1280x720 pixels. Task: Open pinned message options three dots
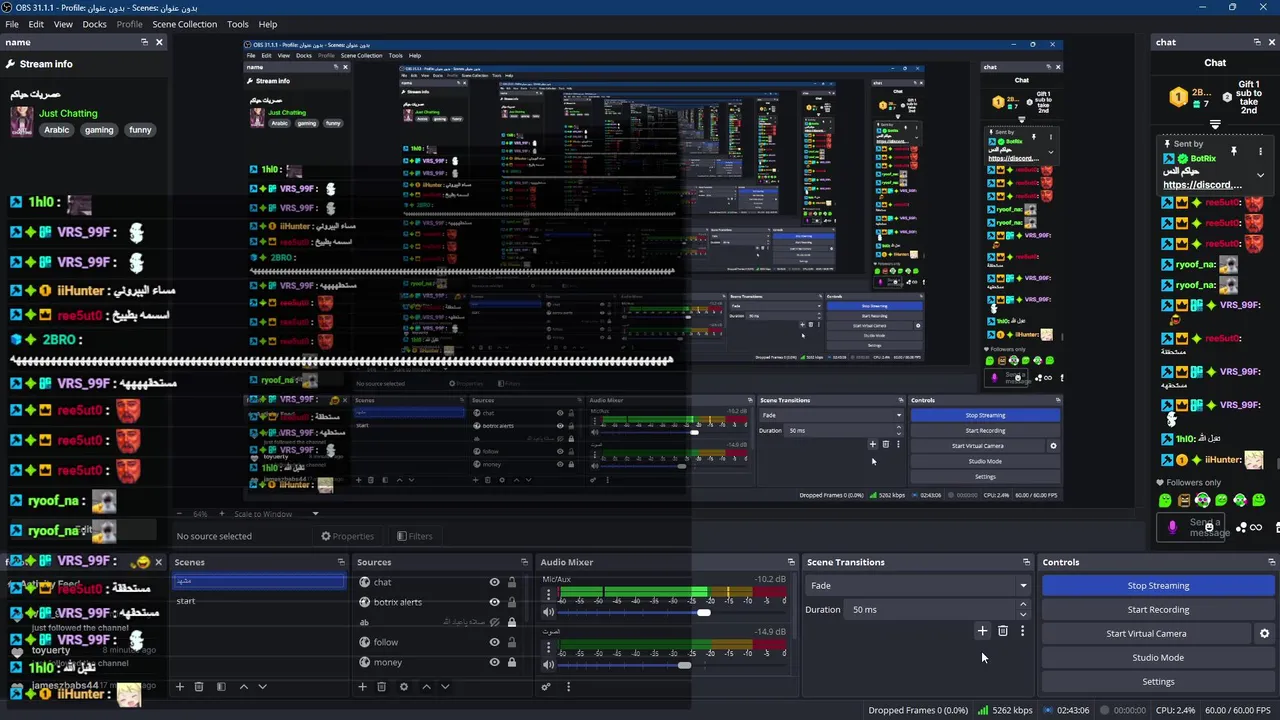coord(1260,151)
